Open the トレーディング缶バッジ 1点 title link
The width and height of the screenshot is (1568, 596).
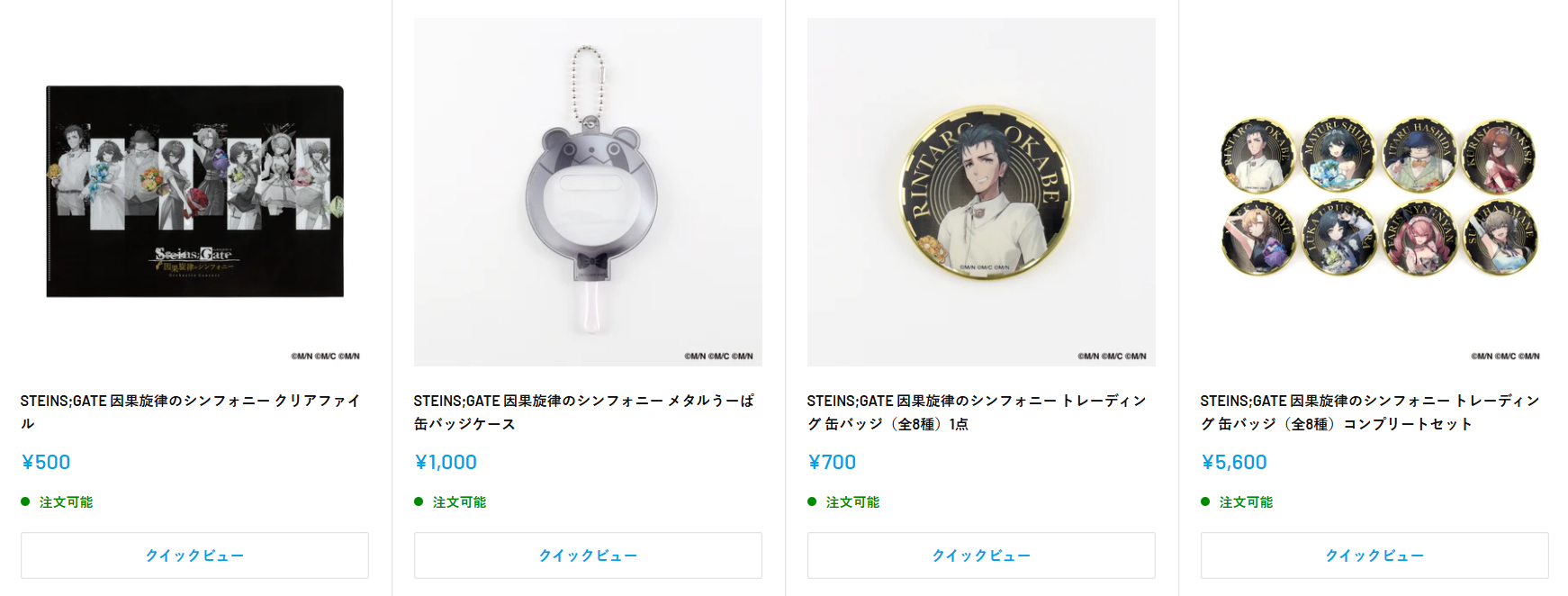click(977, 411)
